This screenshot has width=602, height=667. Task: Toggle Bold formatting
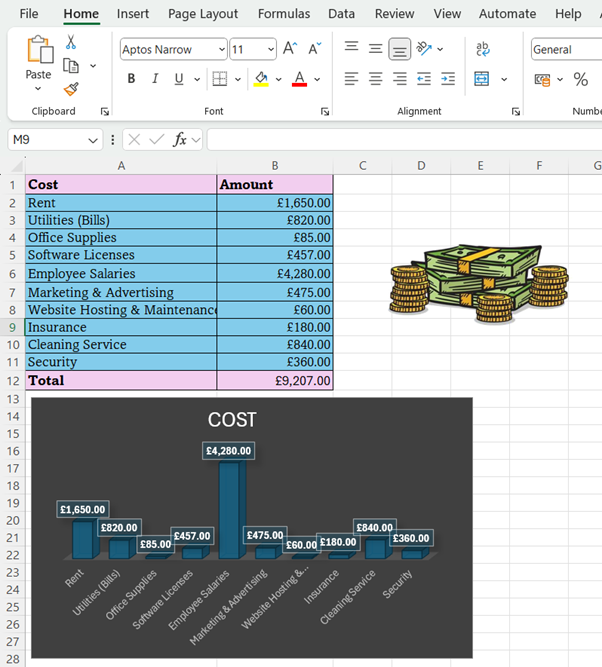tap(131, 79)
